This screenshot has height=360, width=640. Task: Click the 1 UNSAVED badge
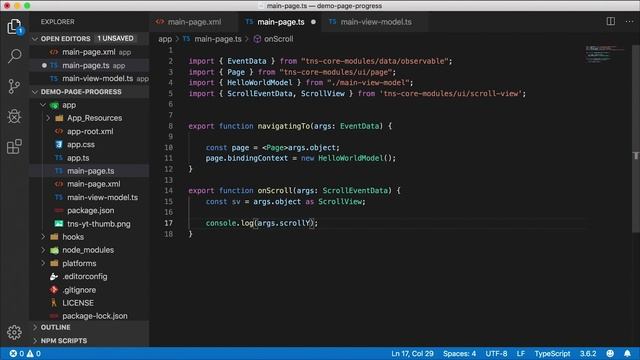[115, 38]
